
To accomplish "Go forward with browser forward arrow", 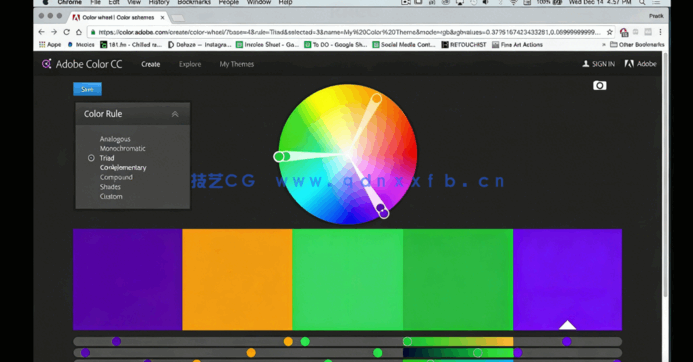I will (x=54, y=32).
